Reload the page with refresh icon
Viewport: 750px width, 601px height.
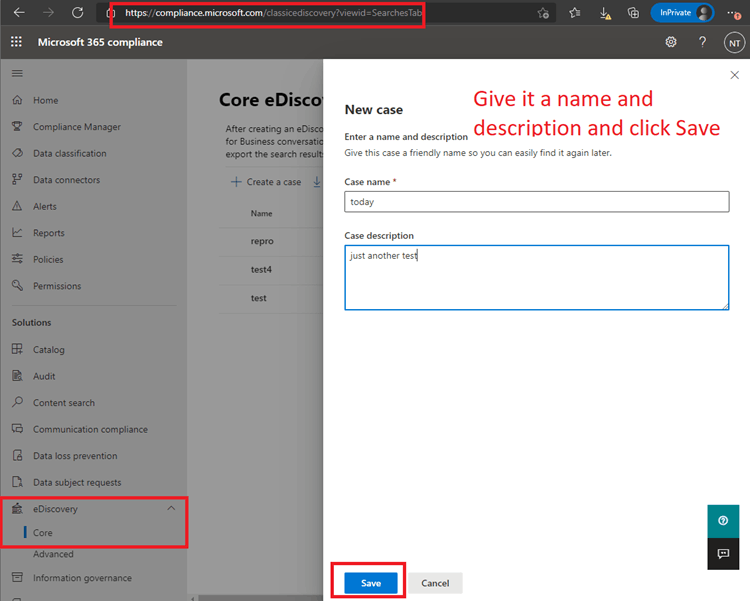point(77,12)
